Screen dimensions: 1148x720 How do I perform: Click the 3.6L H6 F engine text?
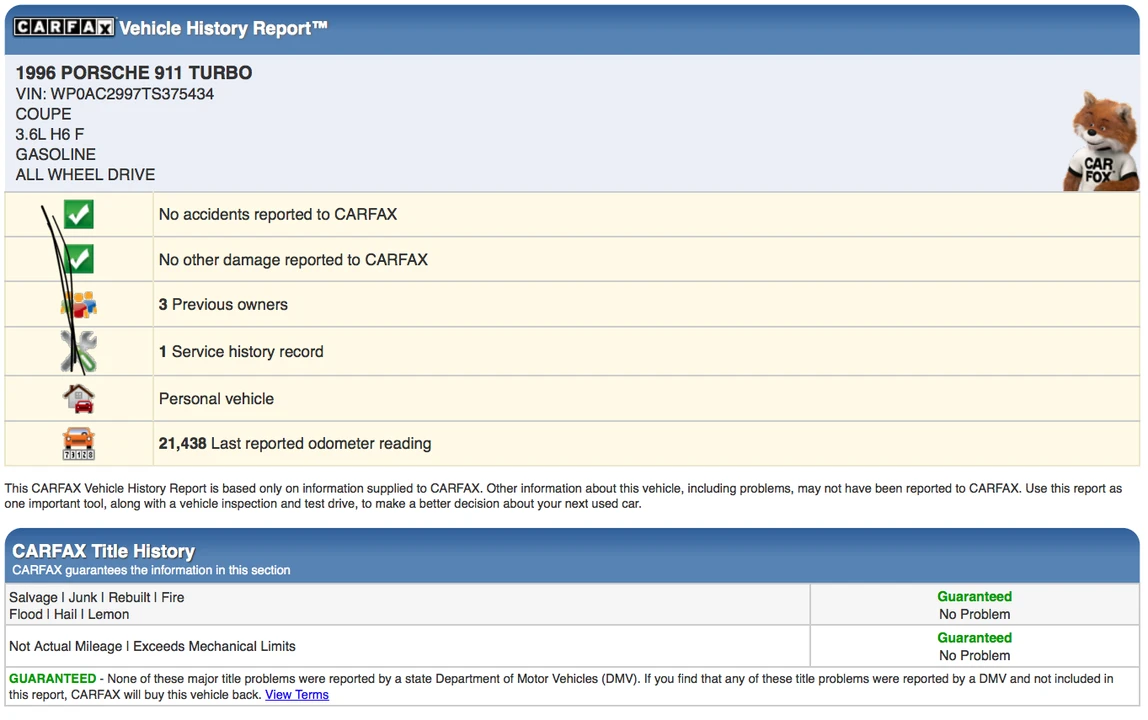pos(50,134)
